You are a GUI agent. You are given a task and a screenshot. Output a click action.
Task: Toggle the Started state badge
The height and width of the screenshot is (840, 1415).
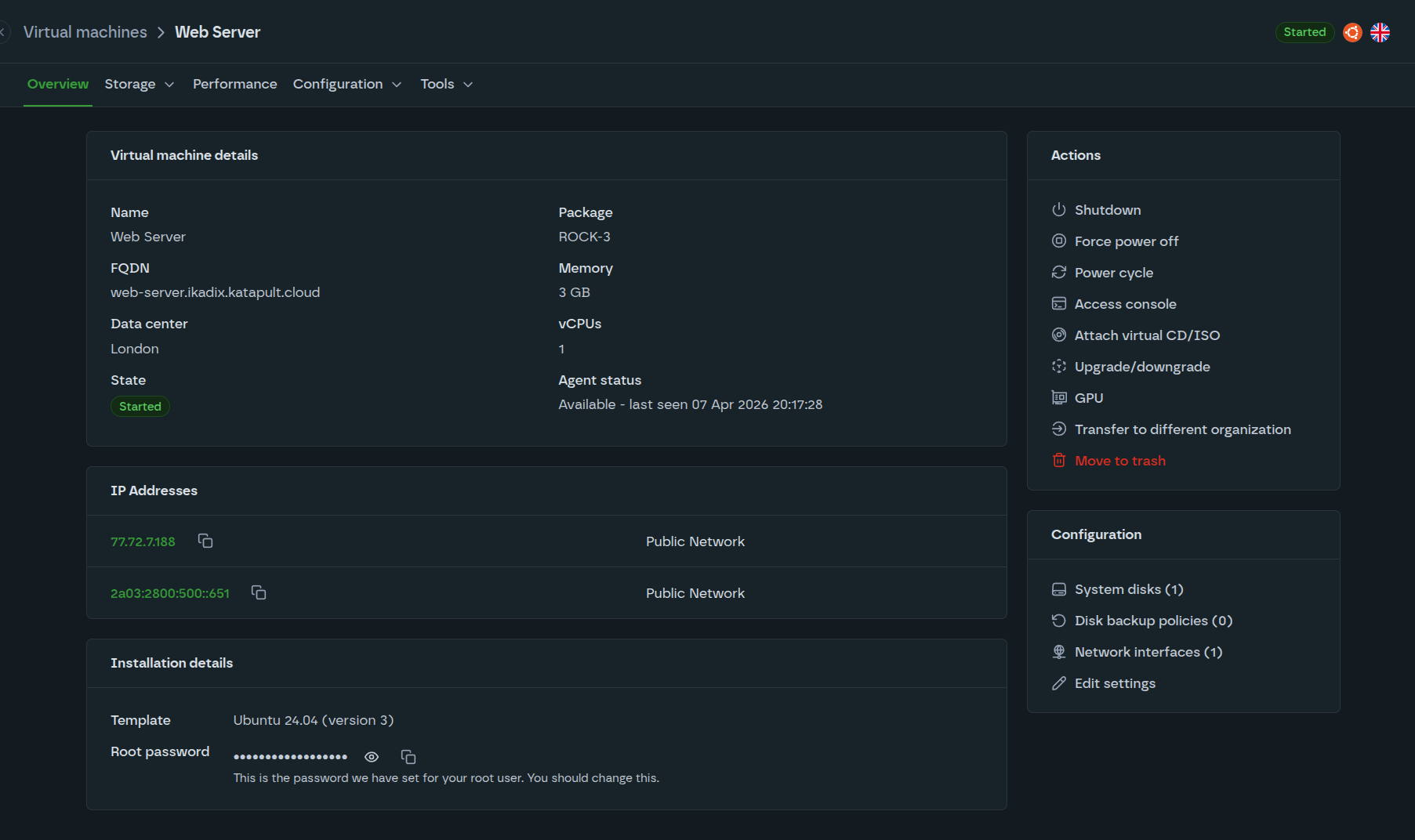coord(1304,32)
